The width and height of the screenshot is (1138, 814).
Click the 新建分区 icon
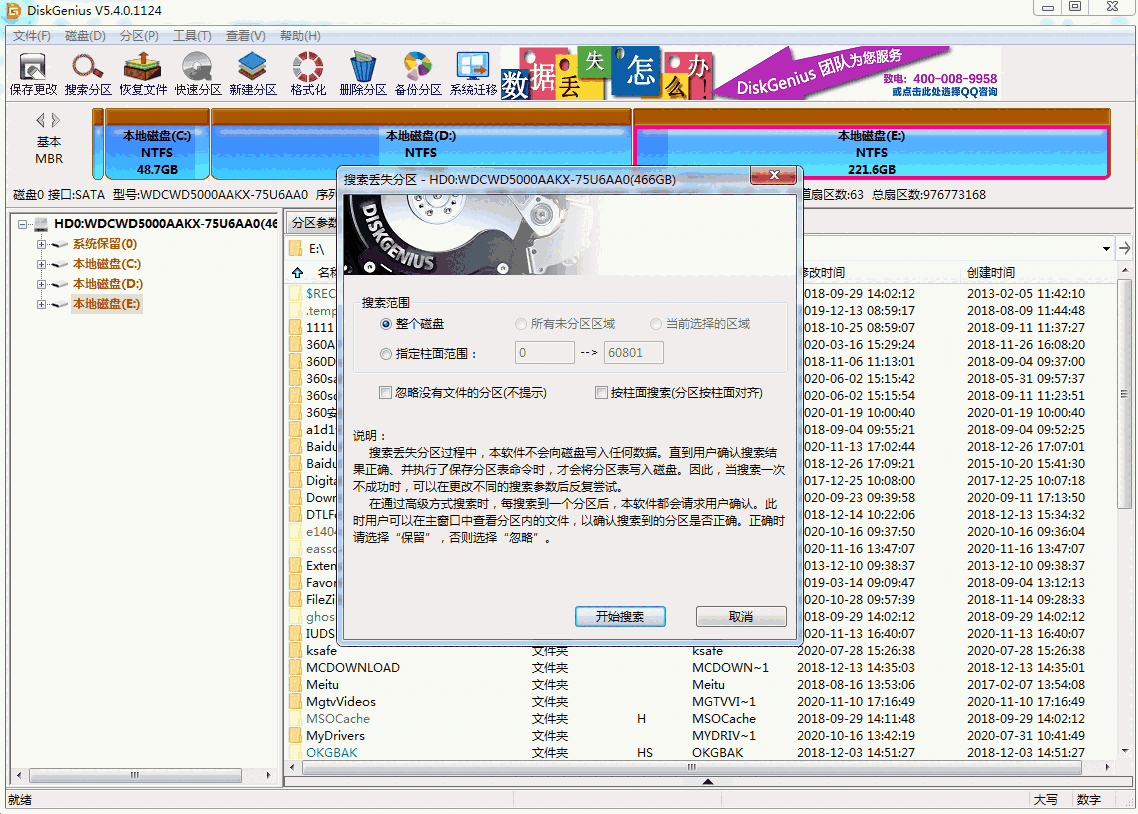pos(252,74)
